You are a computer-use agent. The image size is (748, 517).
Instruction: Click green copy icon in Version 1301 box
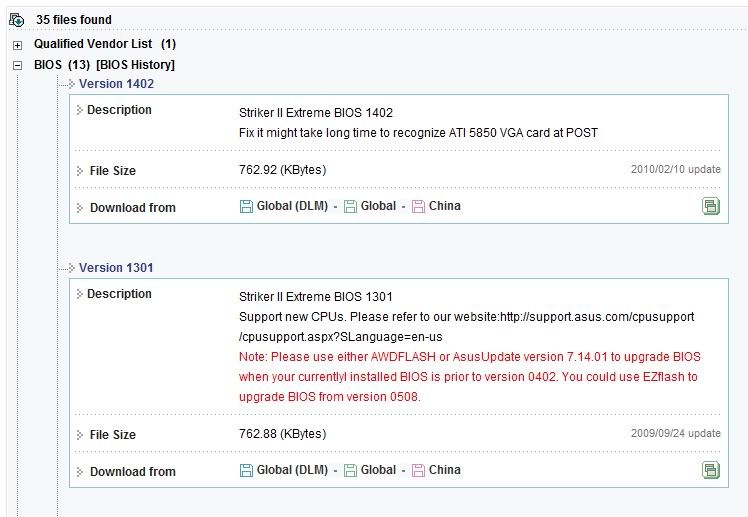(711, 470)
